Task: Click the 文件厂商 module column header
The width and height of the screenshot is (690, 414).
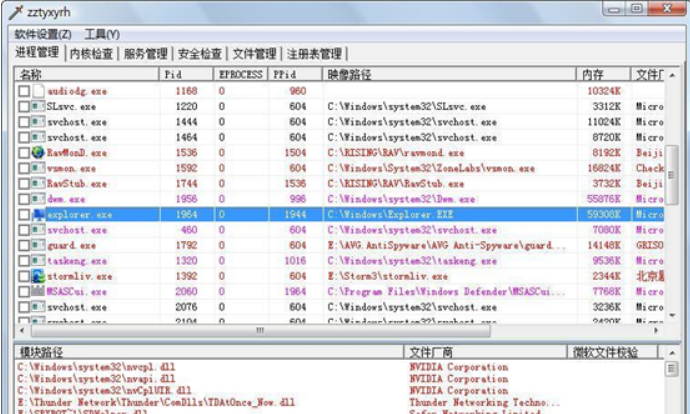Action: click(485, 352)
